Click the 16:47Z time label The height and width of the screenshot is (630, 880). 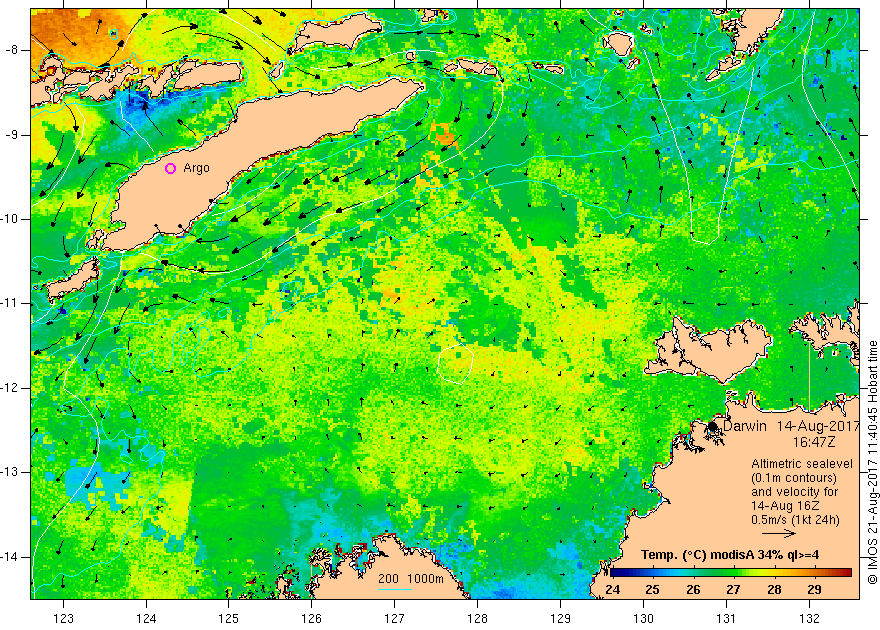point(814,442)
